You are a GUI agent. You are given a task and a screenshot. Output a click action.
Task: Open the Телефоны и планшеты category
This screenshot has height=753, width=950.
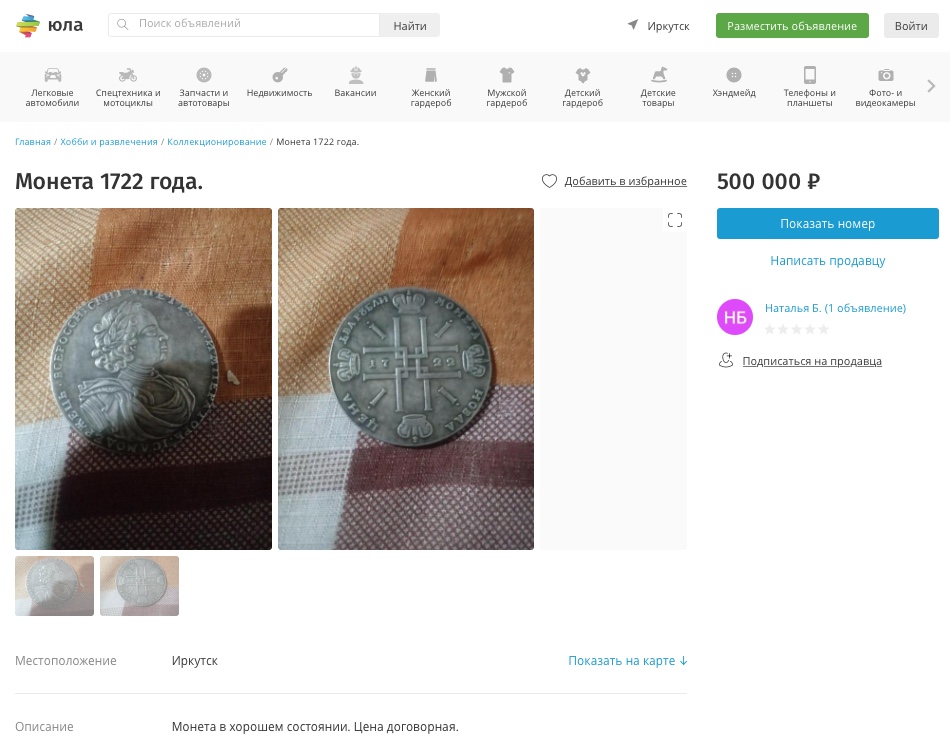(809, 86)
